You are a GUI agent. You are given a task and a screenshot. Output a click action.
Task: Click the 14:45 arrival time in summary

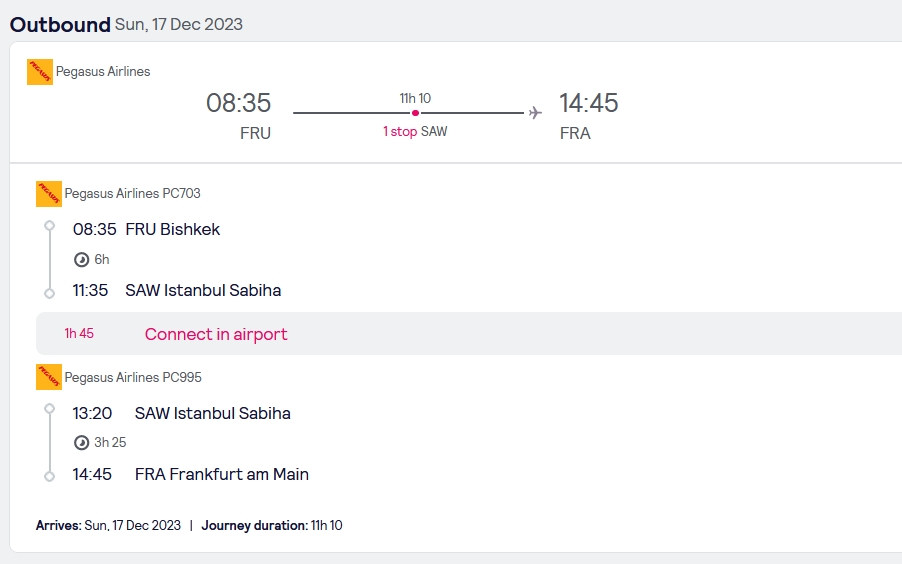pos(588,103)
